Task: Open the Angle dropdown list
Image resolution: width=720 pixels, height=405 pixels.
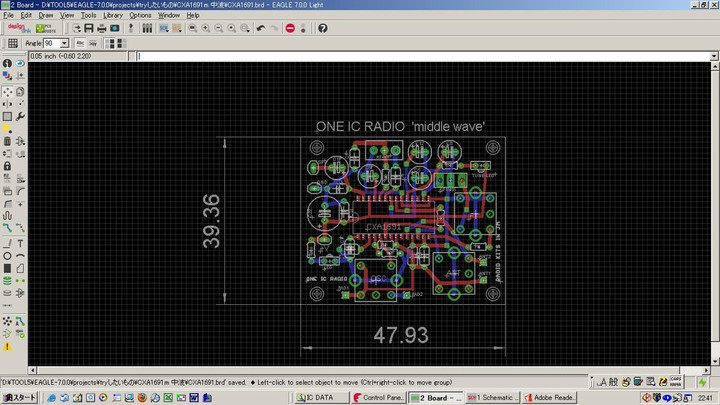Action: [64, 44]
